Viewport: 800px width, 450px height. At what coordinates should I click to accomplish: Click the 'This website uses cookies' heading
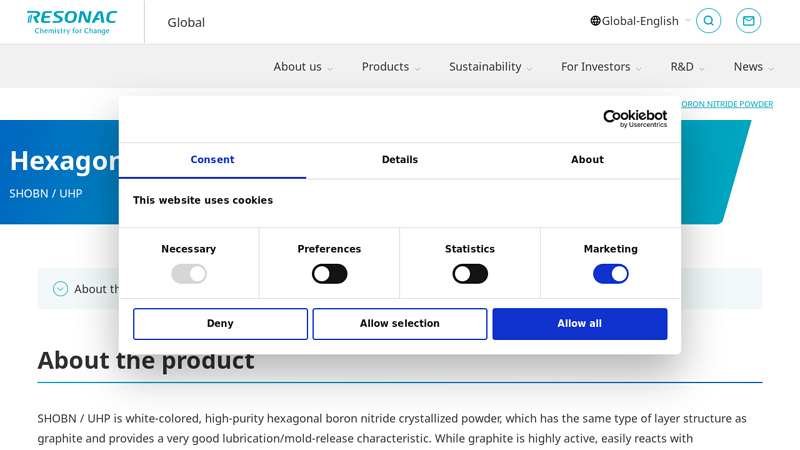(203, 200)
